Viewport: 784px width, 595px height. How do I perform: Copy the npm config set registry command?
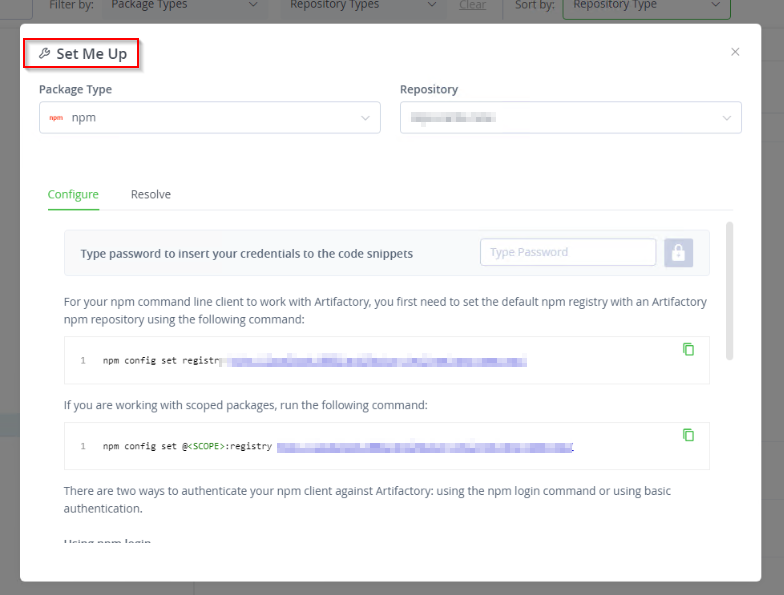688,349
